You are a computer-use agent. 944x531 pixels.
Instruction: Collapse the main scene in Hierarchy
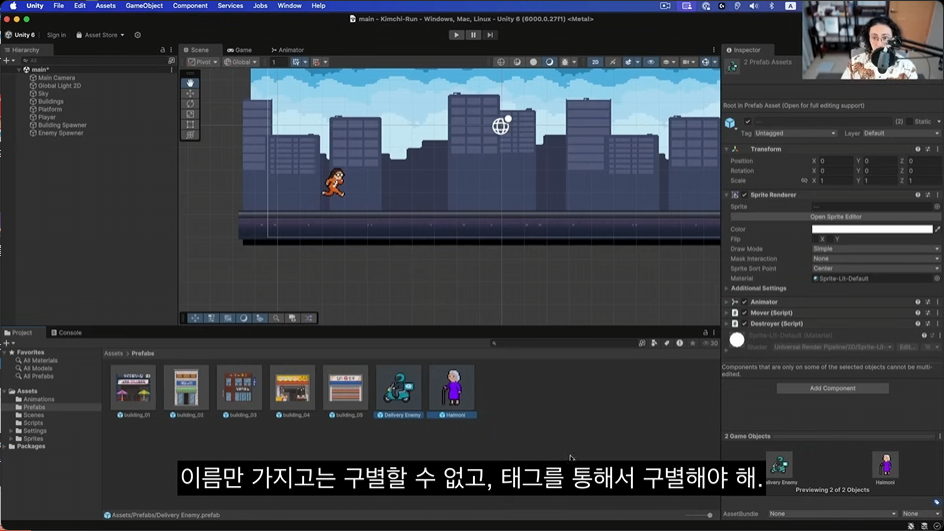[19, 70]
